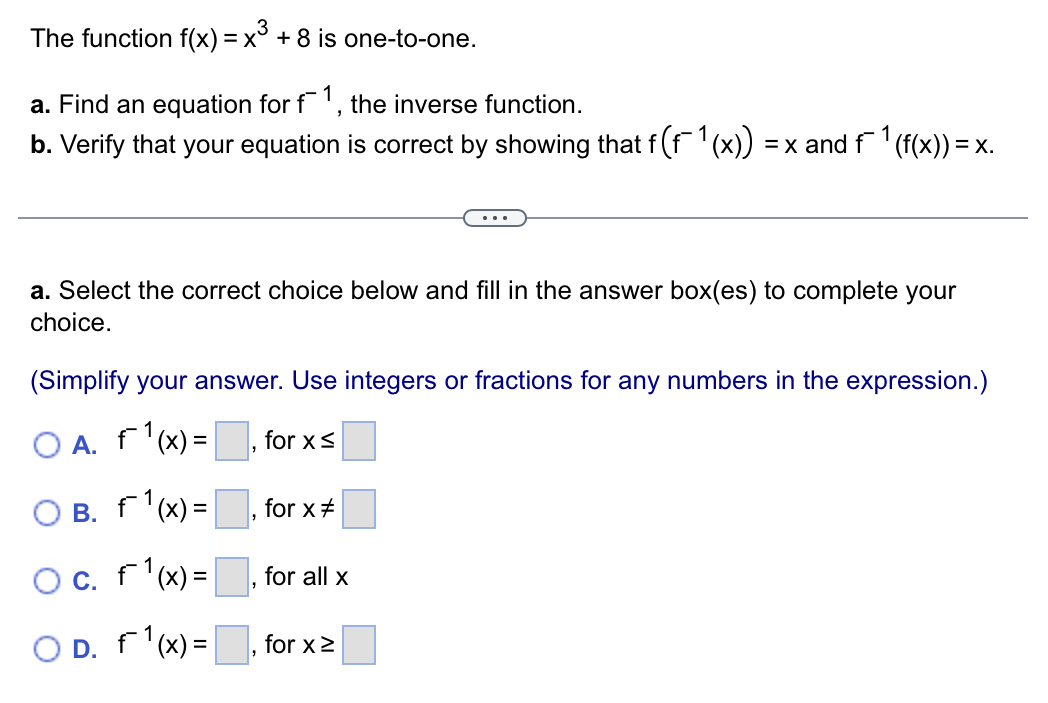
Task: Select radio button for choice B
Action: click(45, 512)
